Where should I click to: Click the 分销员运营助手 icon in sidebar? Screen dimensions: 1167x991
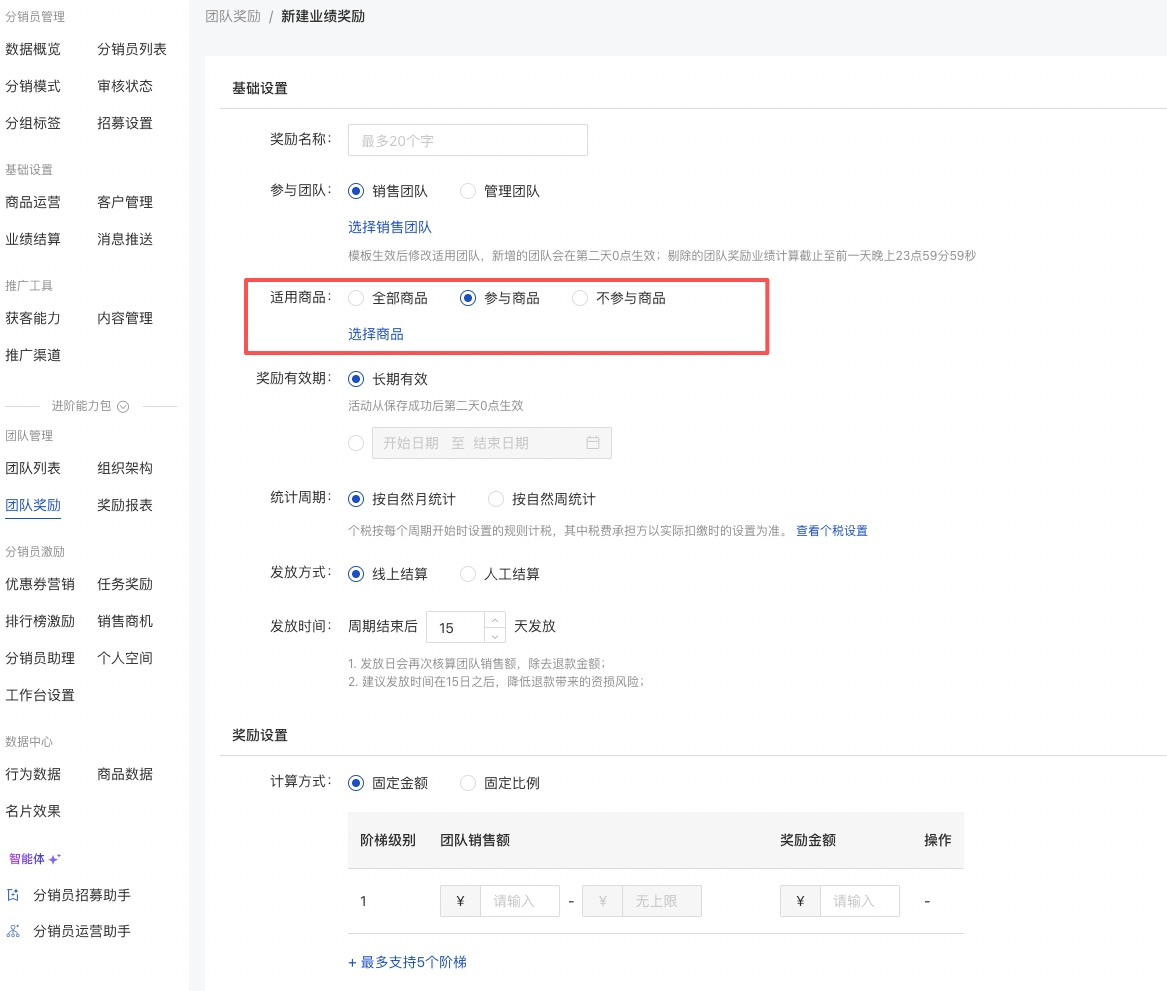[13, 931]
